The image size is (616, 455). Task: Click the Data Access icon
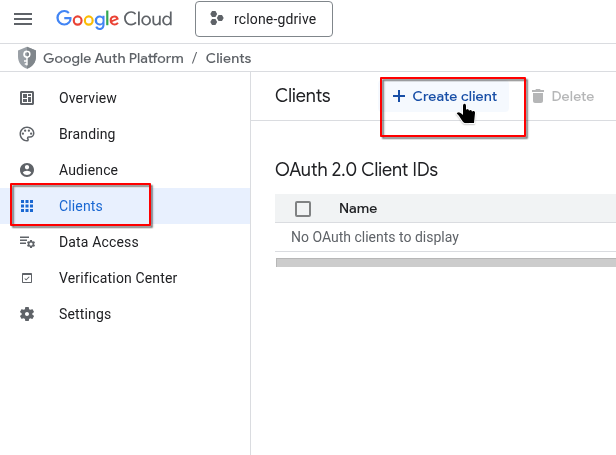pos(27,242)
